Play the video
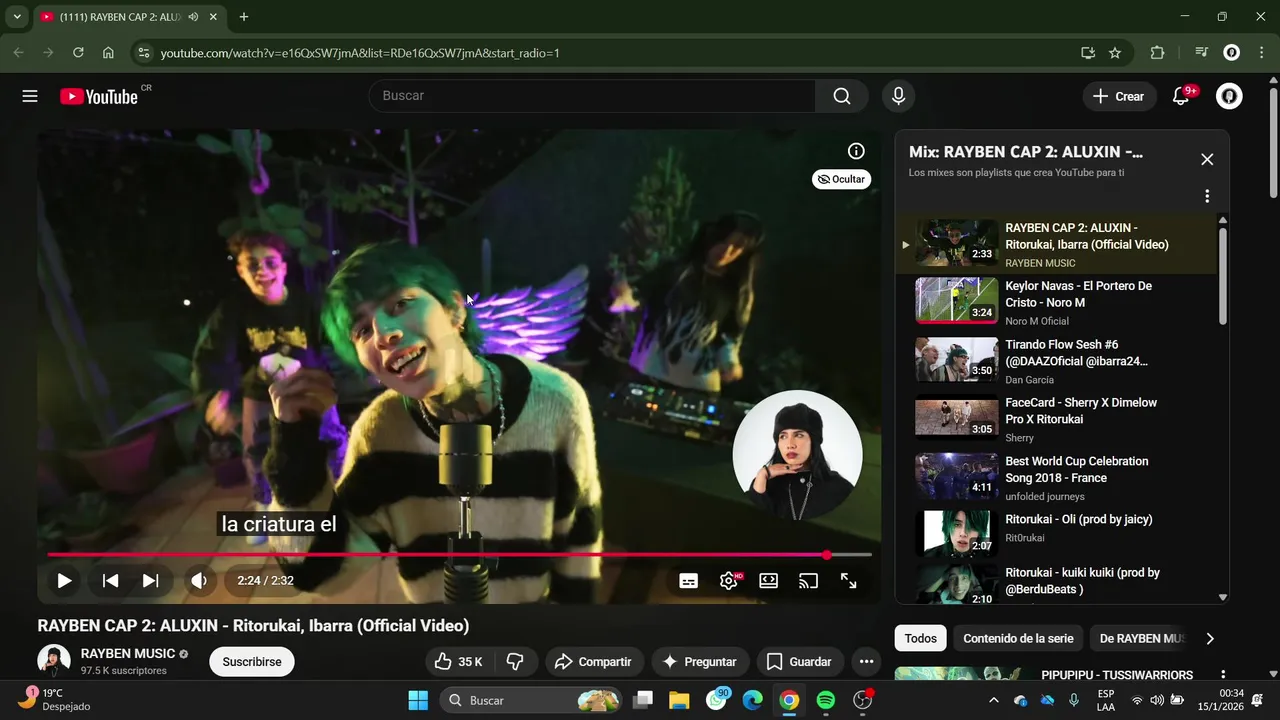This screenshot has width=1280, height=720. point(64,580)
